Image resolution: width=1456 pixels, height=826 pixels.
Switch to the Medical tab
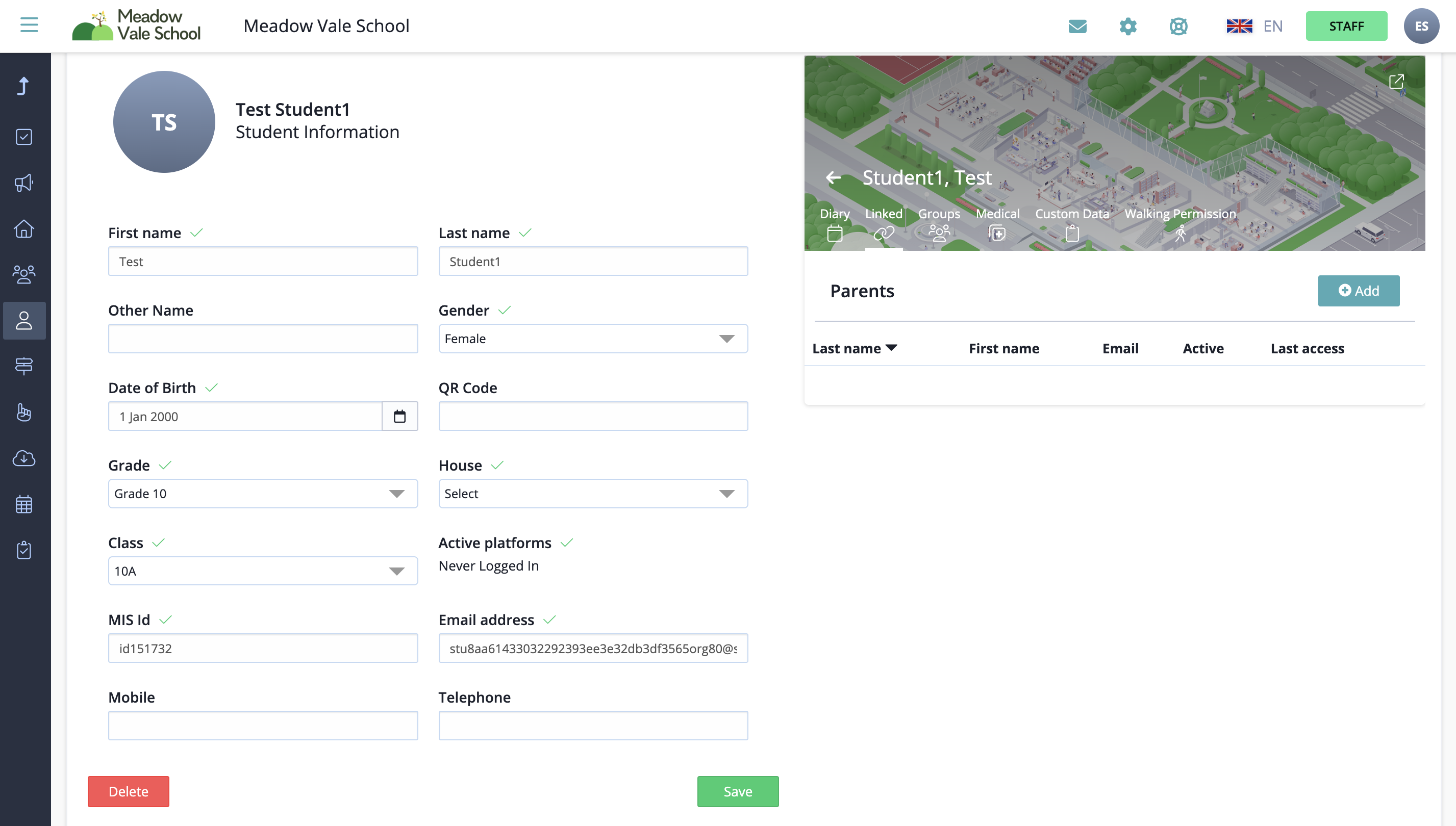click(x=997, y=223)
